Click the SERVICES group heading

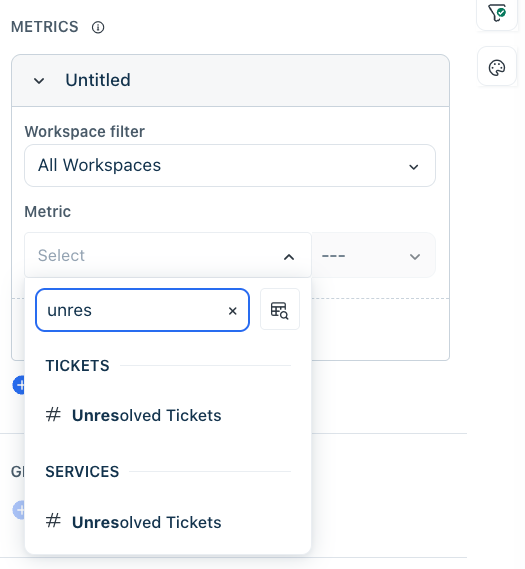[x=82, y=472]
